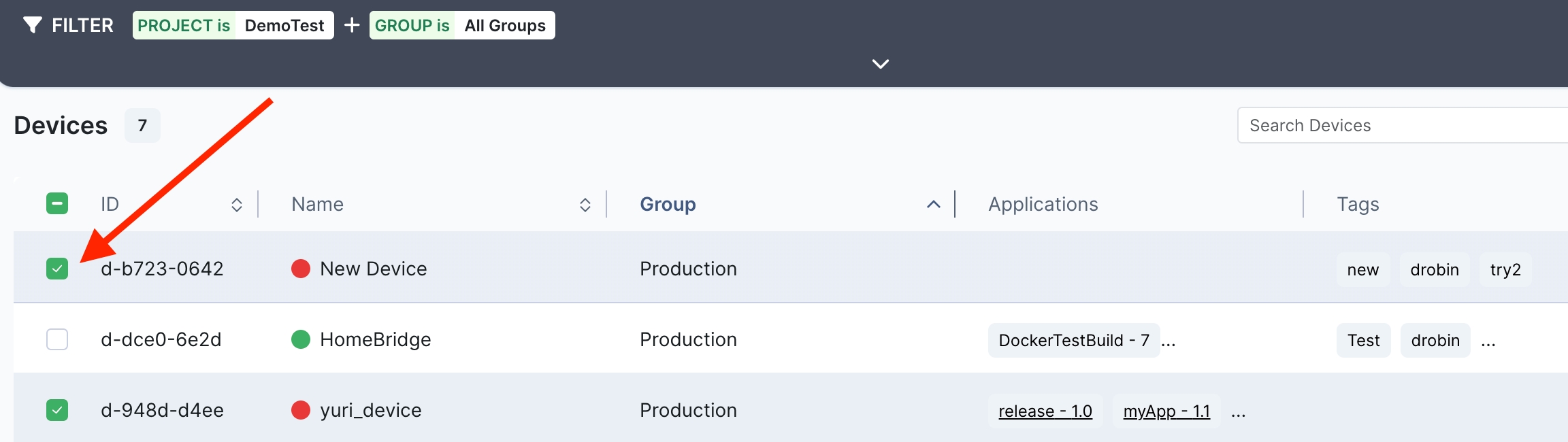
Task: Toggle Group column sort direction arrow
Action: click(x=934, y=205)
